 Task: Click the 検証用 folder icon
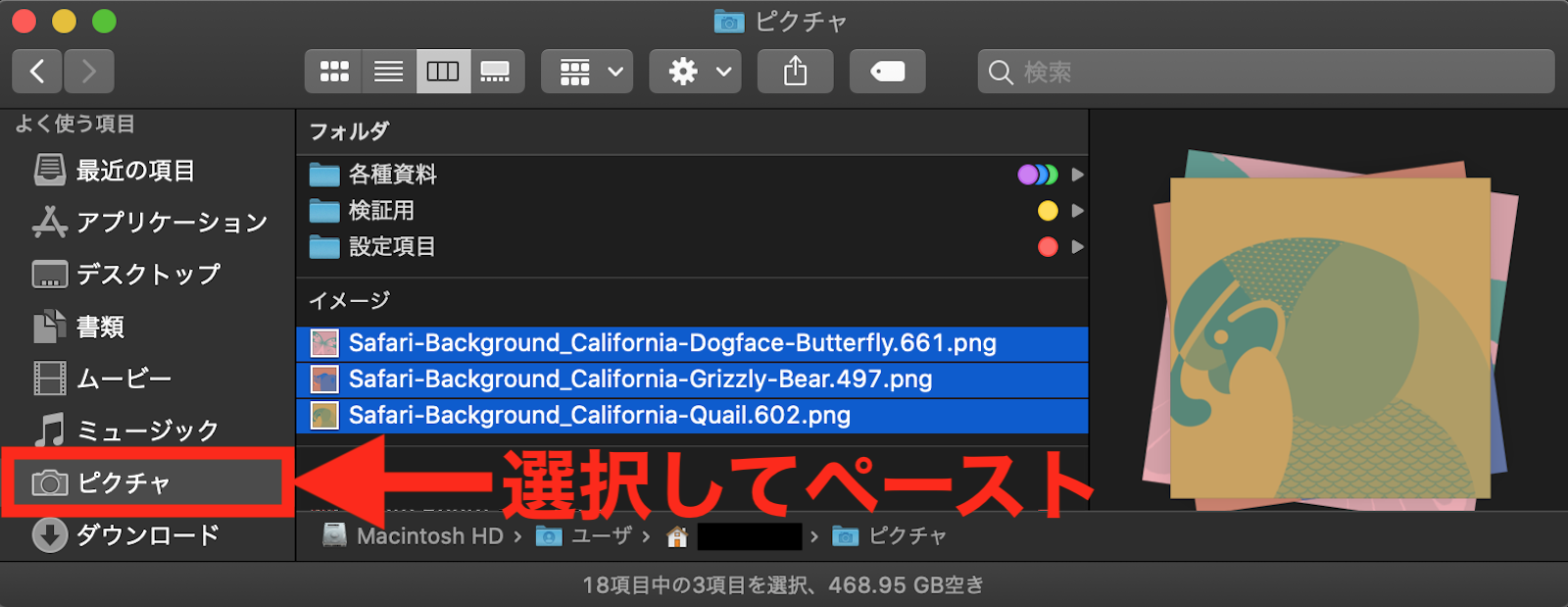coord(324,211)
